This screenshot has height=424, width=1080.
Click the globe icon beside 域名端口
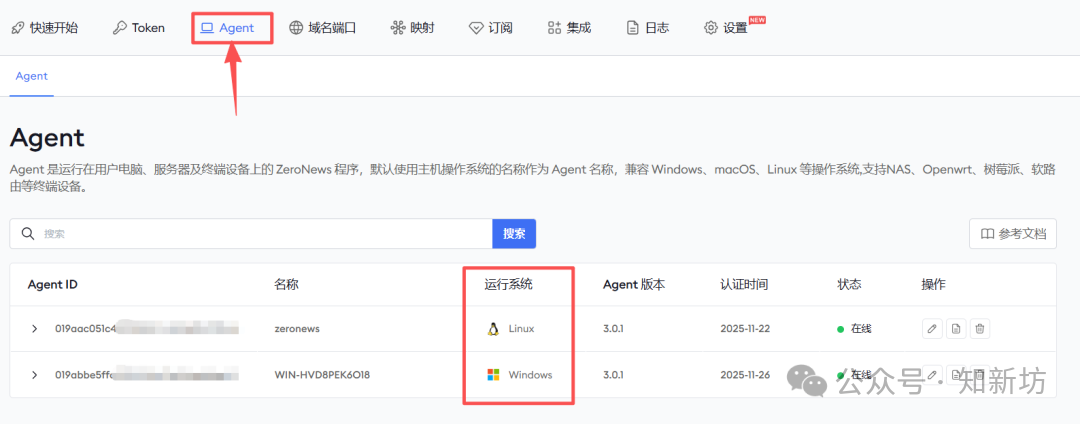click(295, 28)
